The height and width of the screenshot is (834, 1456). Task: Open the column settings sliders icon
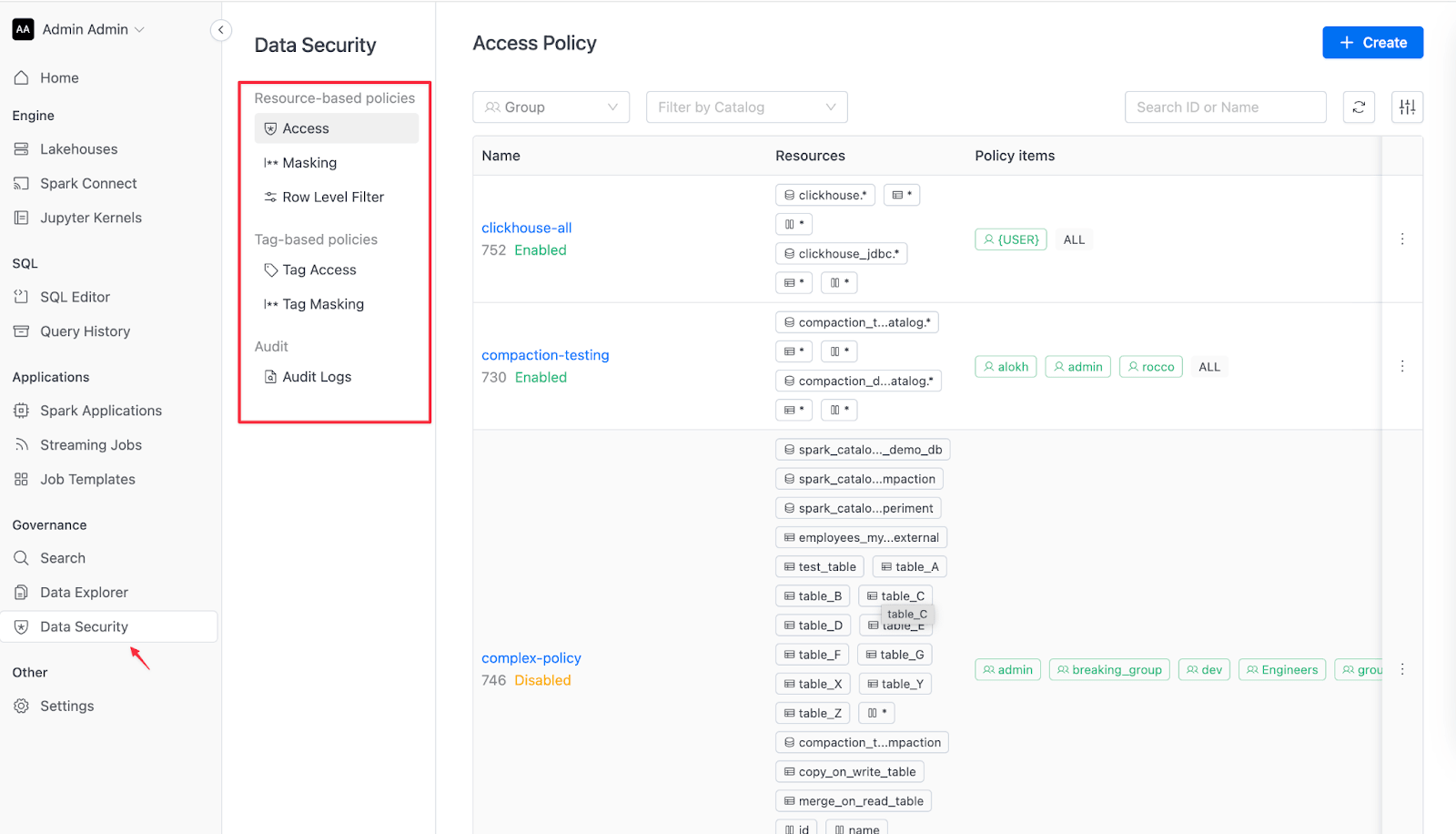click(x=1407, y=107)
